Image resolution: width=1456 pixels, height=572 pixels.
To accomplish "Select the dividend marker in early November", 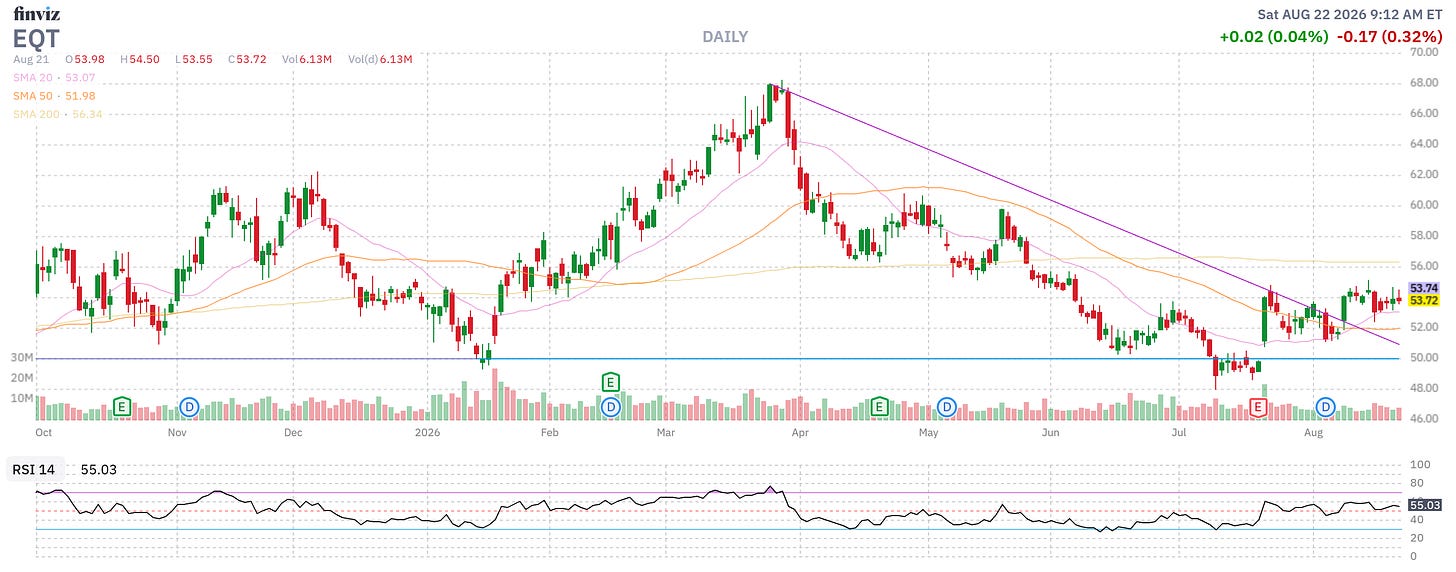I will pos(189,407).
